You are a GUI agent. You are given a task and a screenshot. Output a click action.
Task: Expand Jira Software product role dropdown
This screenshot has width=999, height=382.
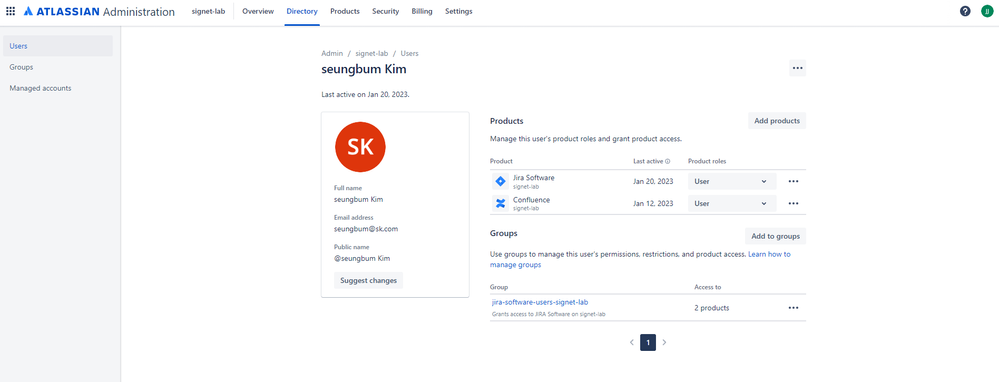[x=732, y=181]
